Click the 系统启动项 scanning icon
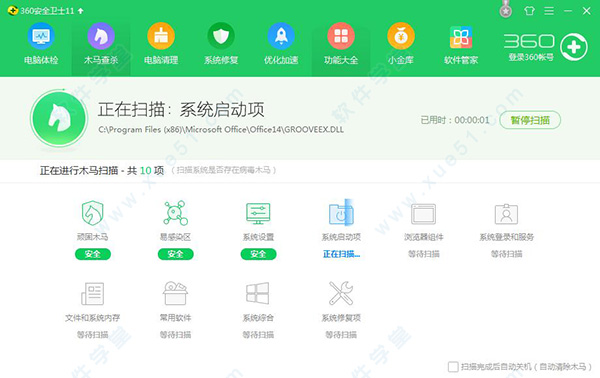600x378 pixels. pyautogui.click(x=341, y=213)
